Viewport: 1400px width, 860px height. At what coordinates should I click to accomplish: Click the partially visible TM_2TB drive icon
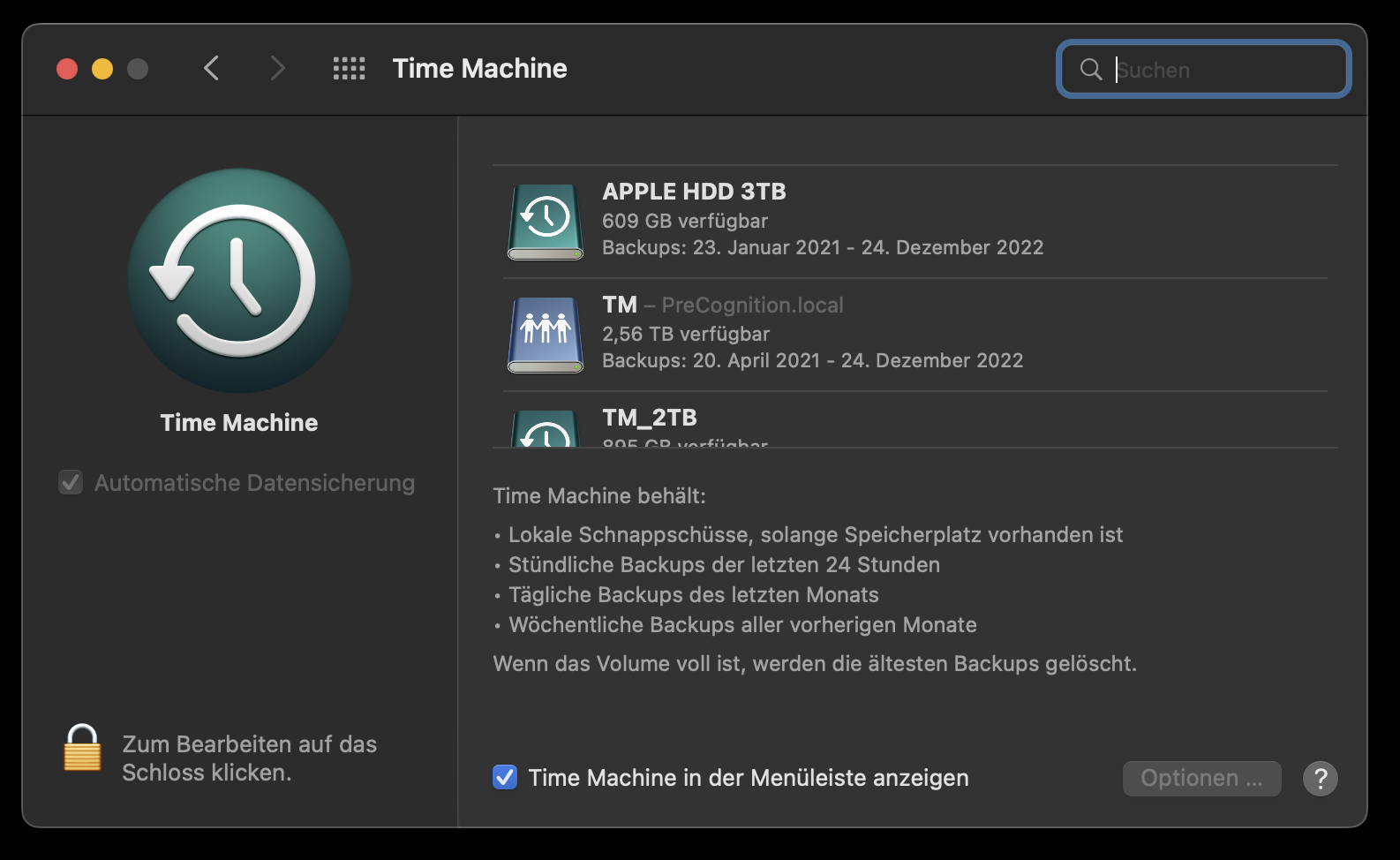pos(546,430)
